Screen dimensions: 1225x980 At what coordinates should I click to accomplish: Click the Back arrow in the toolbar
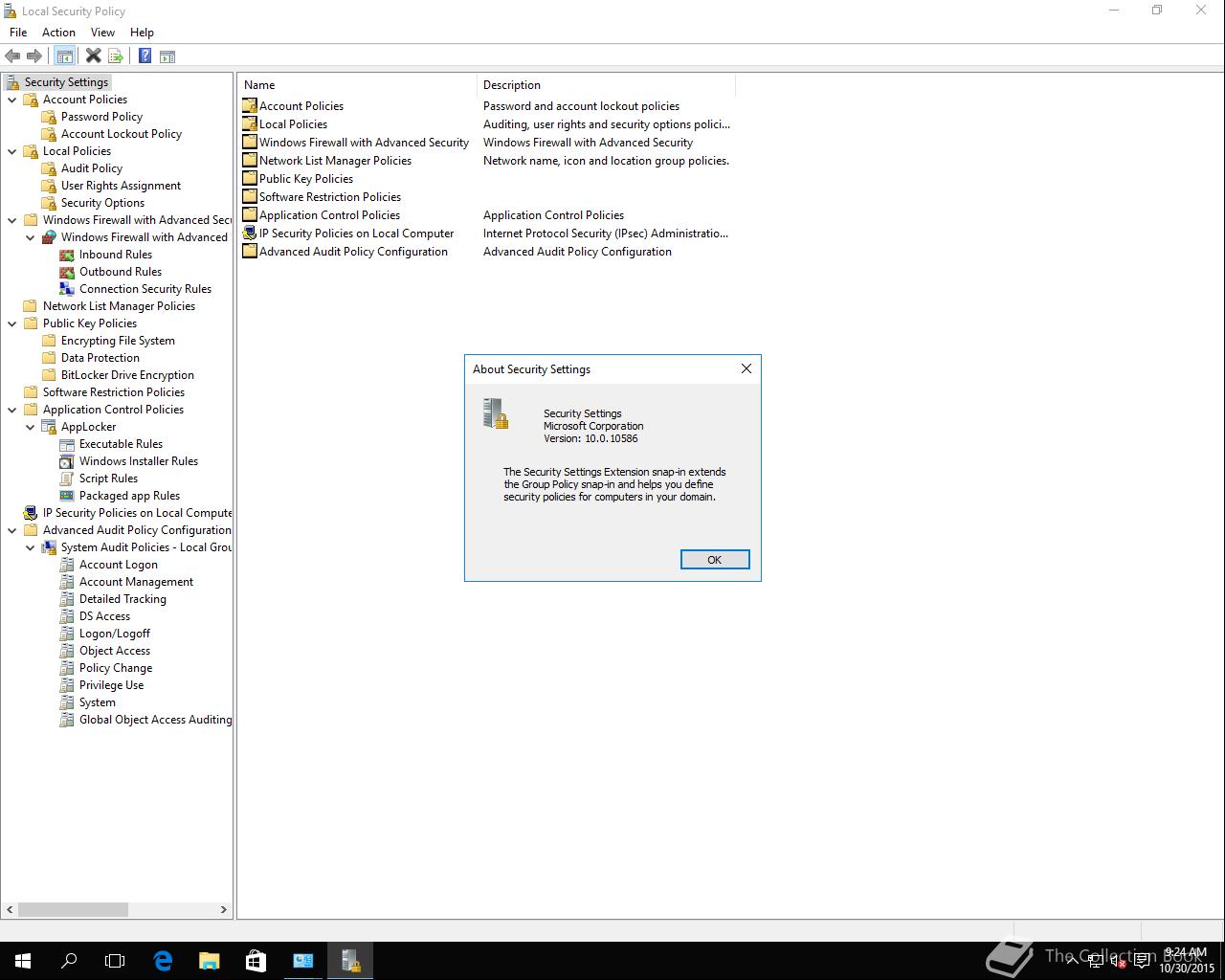[12, 56]
